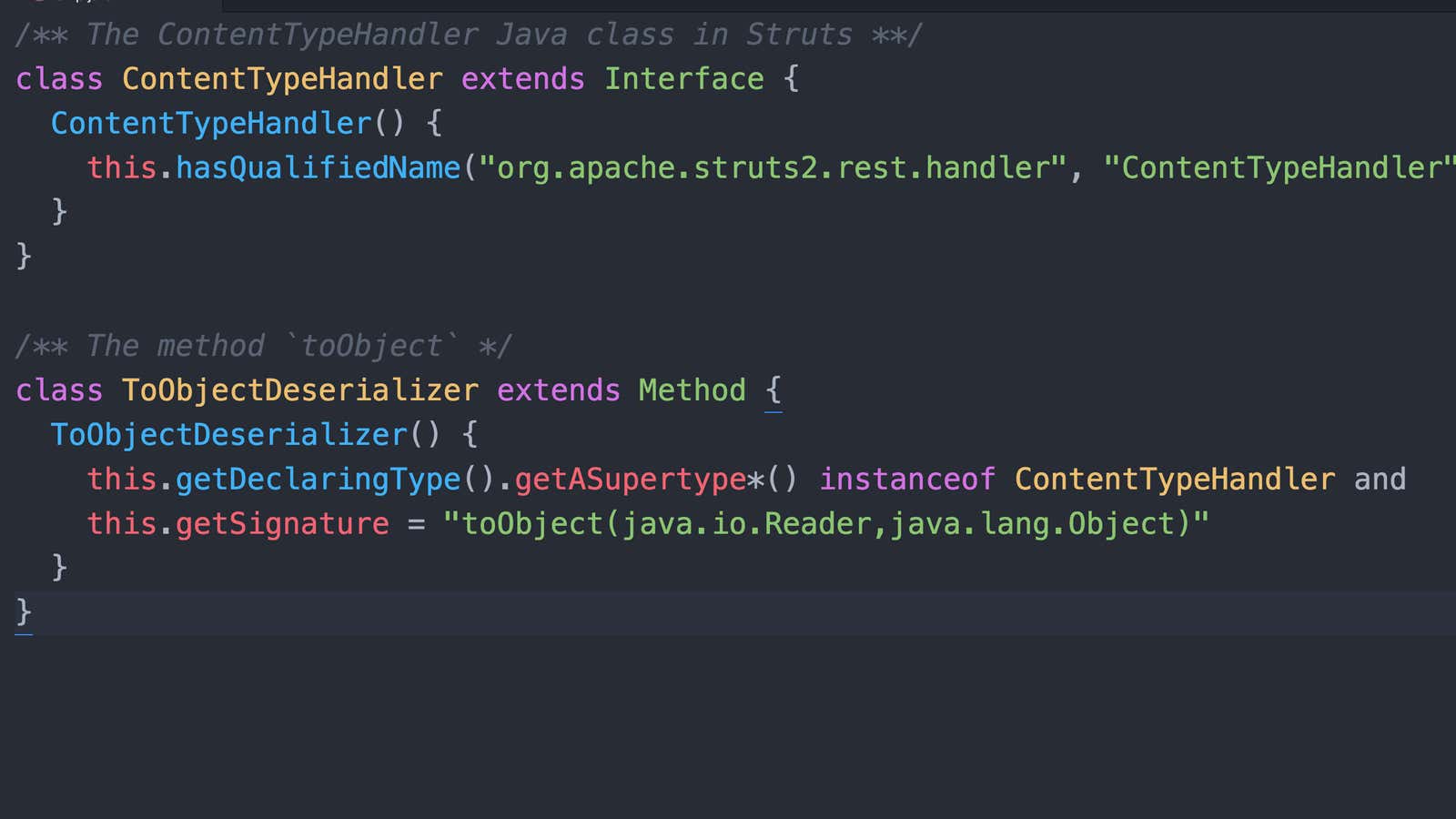
Task: Click the 'and' keyword at line end
Action: tap(1380, 480)
